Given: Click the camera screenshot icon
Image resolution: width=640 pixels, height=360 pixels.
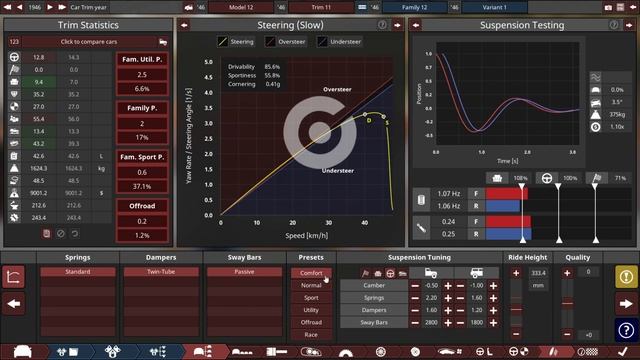Looking at the screenshot, I should tap(608, 7).
